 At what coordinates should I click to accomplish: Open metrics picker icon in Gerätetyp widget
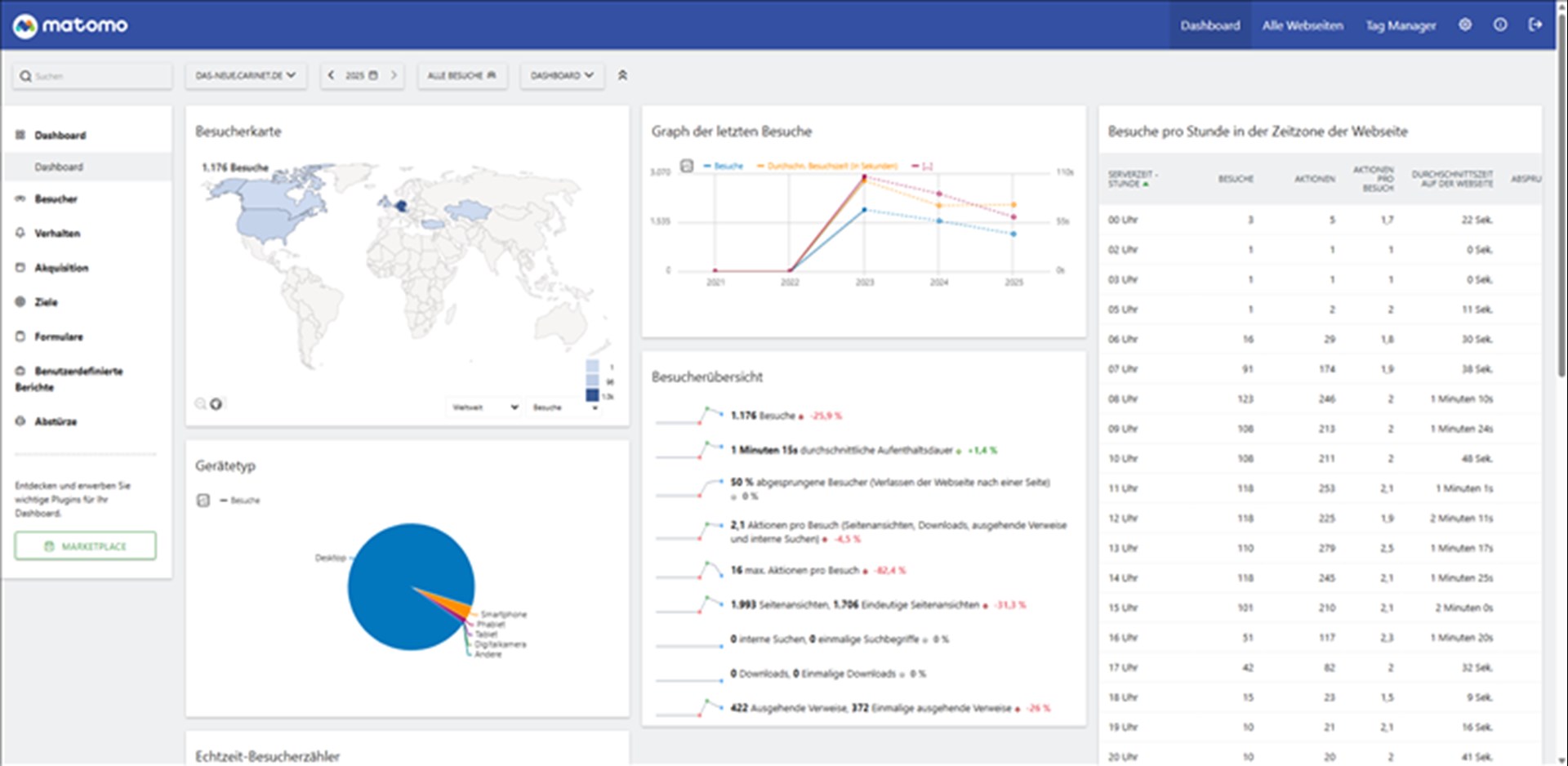tap(203, 500)
